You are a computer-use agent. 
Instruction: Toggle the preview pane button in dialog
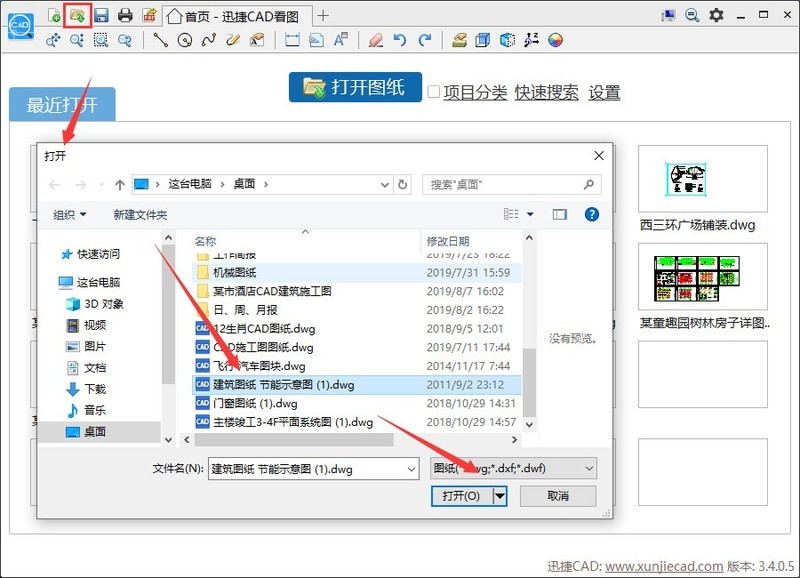[x=560, y=214]
